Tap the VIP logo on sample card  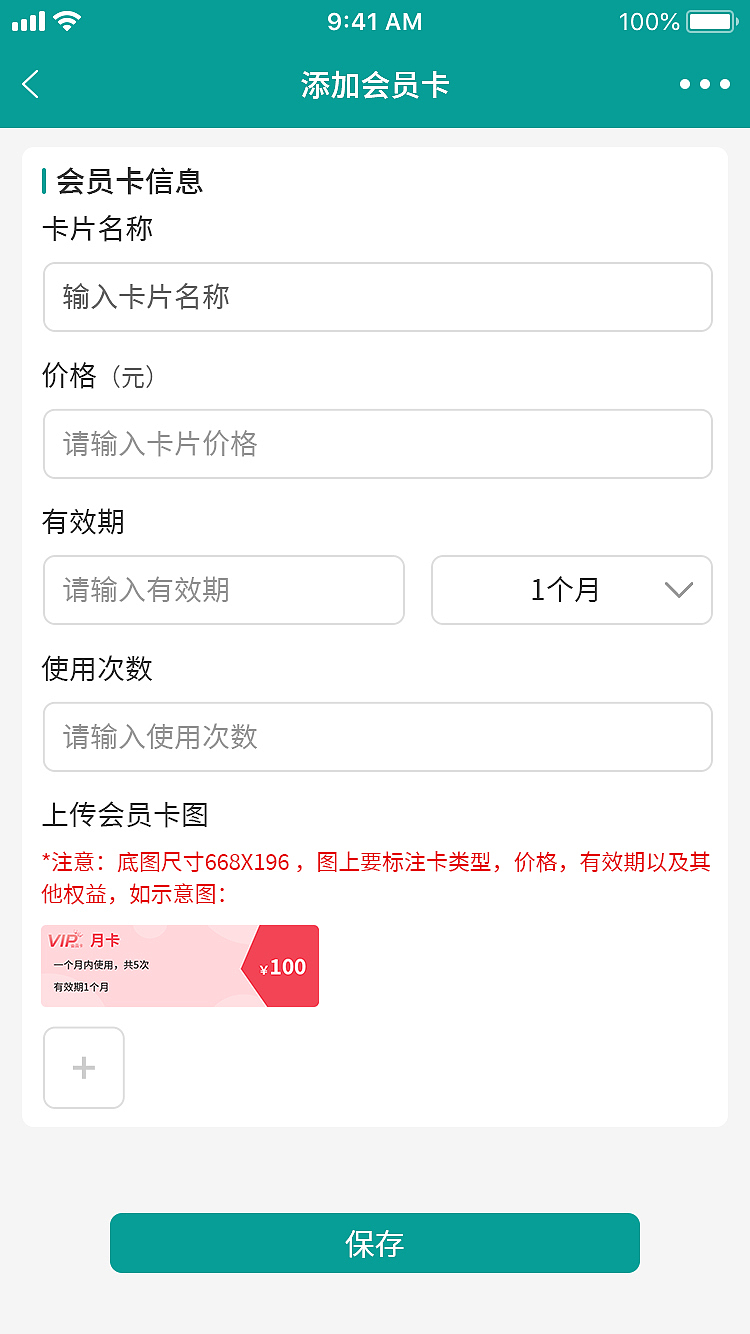(x=64, y=940)
